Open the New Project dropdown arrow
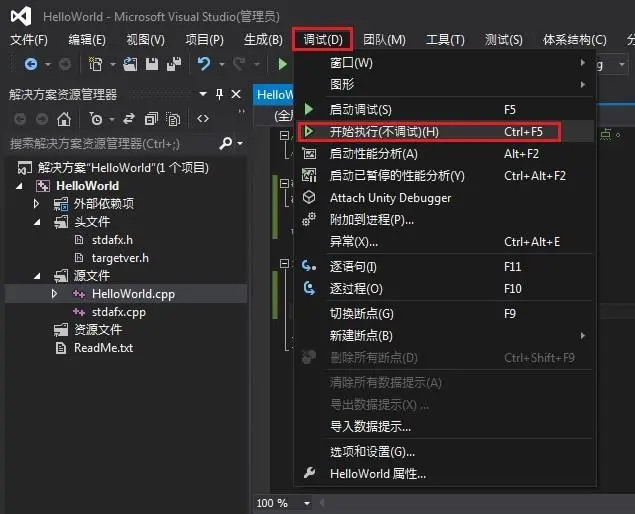Screen dimensions: 635x514 coord(113,64)
